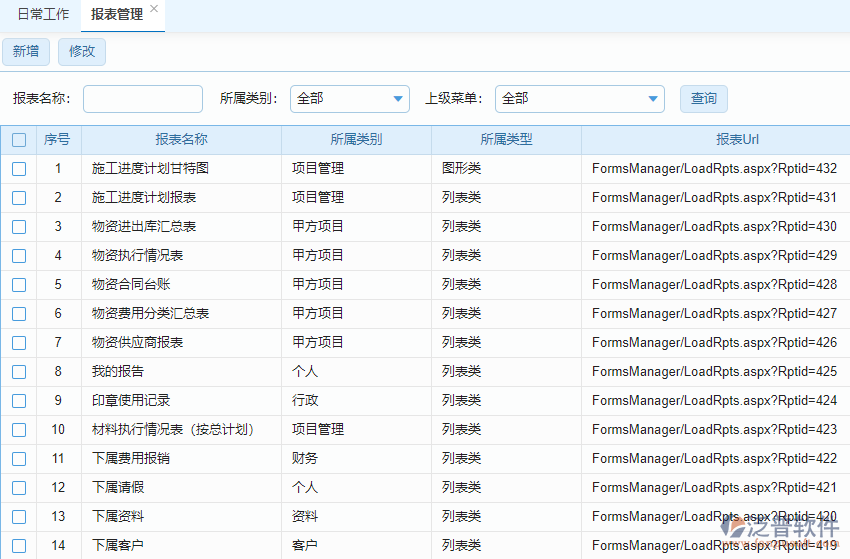Viewport: 850px width, 559px height.
Task: Click the 所属类别 column header
Action: 356,140
